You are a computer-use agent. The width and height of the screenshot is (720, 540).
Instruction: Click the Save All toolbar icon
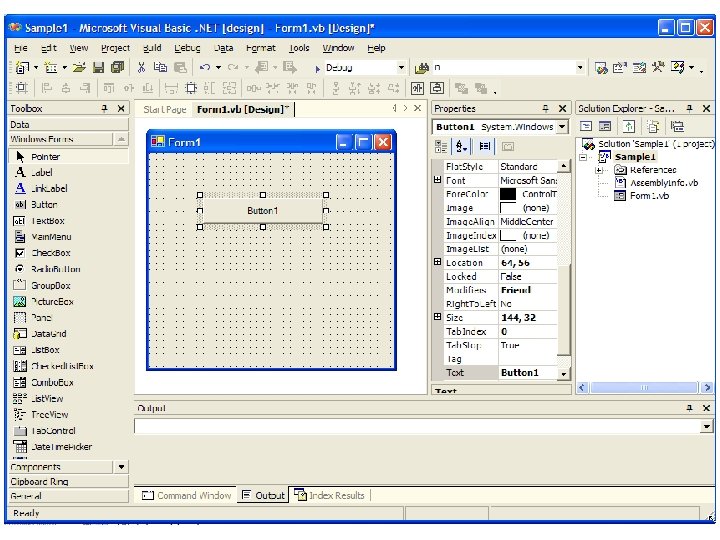click(118, 68)
